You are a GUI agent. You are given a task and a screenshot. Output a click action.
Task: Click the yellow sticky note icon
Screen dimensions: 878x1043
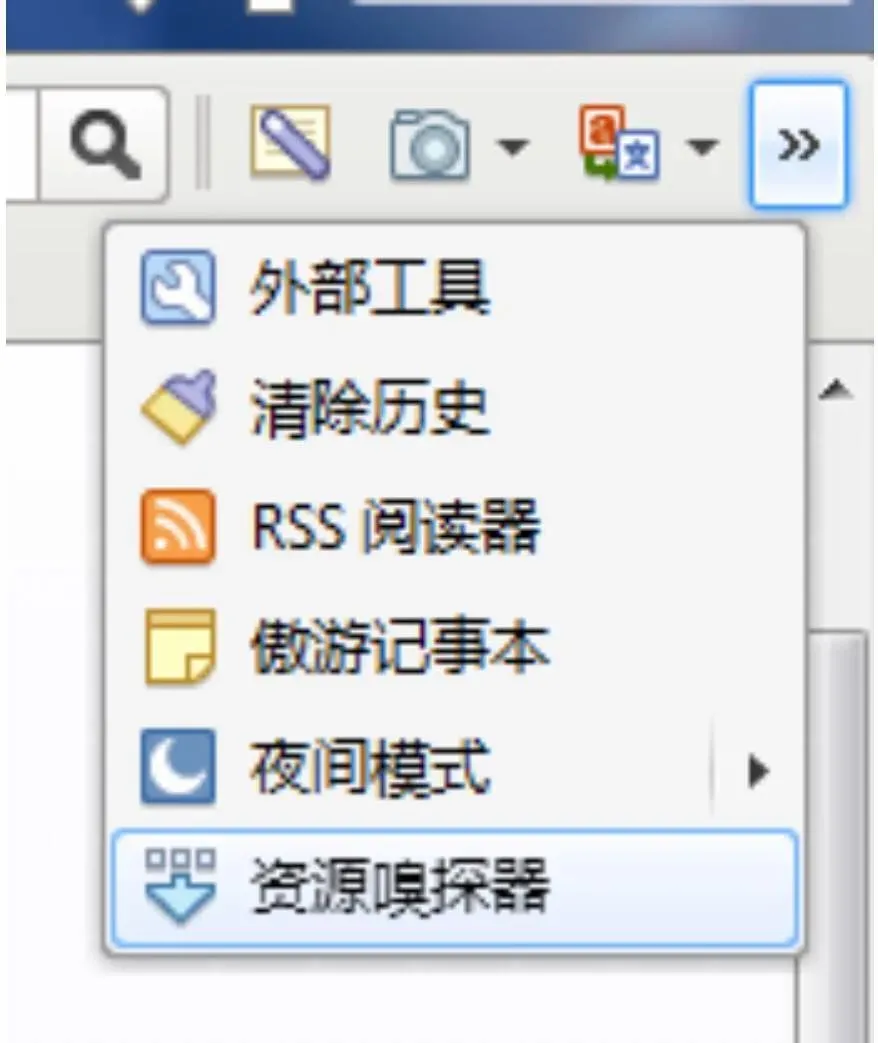point(180,647)
